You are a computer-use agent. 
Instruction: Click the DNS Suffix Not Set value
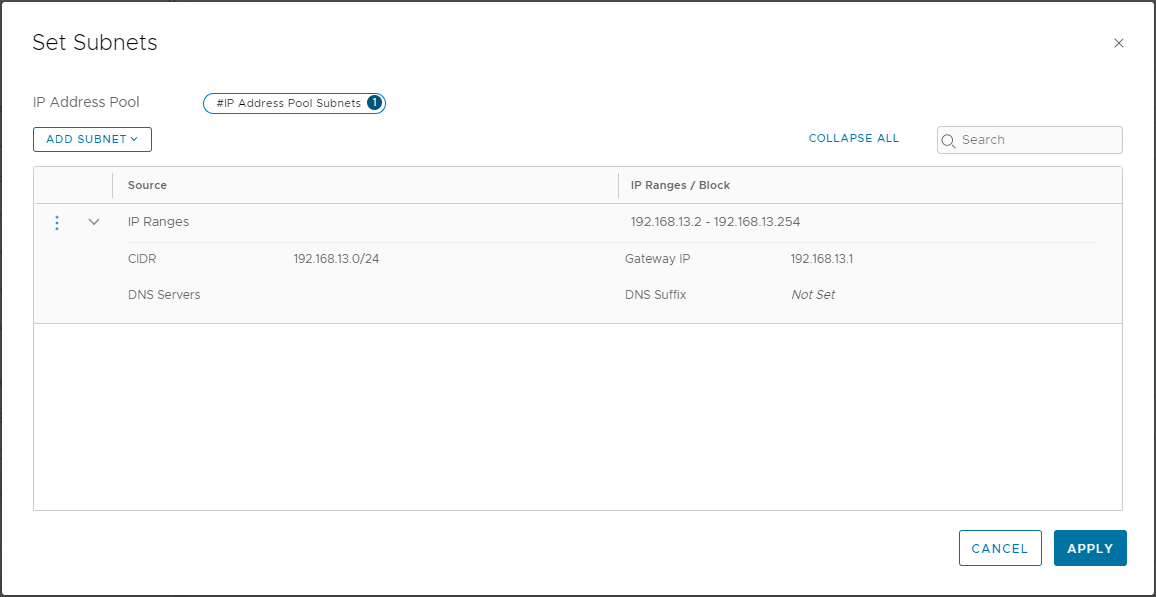812,295
